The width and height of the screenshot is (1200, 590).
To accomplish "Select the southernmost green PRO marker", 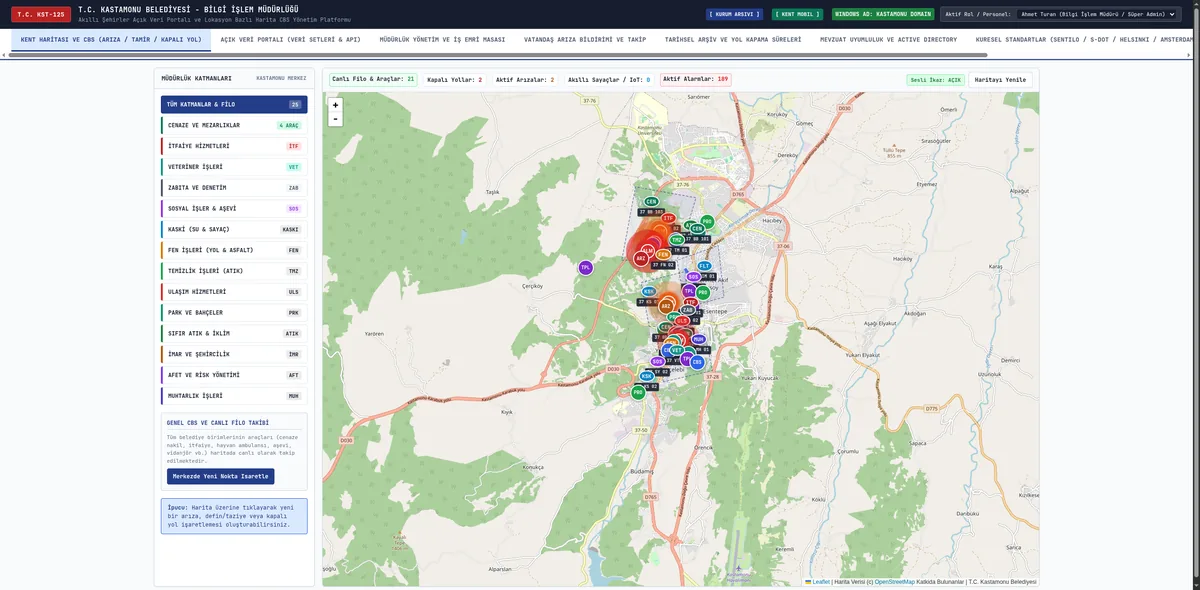I will pos(638,393).
